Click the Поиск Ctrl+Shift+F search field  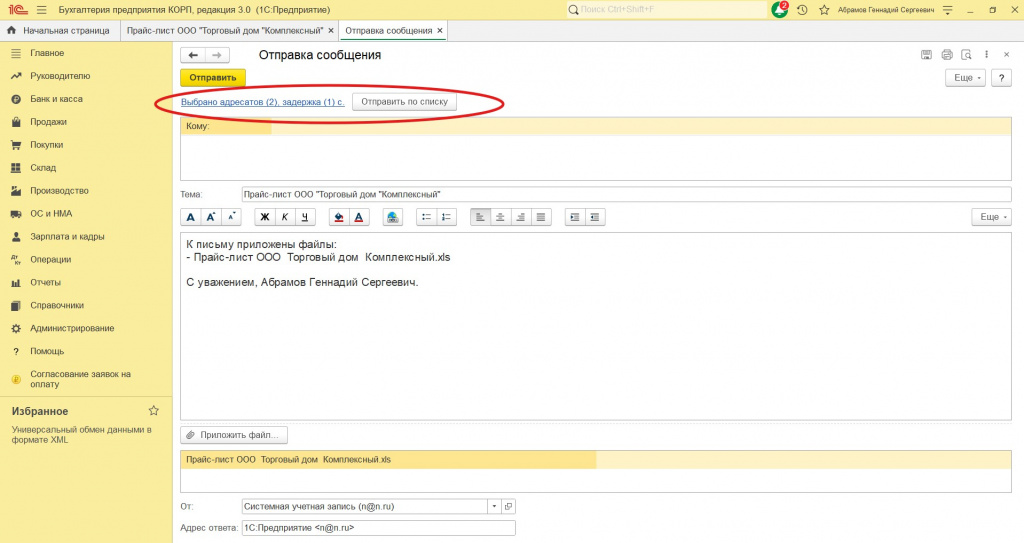tap(666, 10)
